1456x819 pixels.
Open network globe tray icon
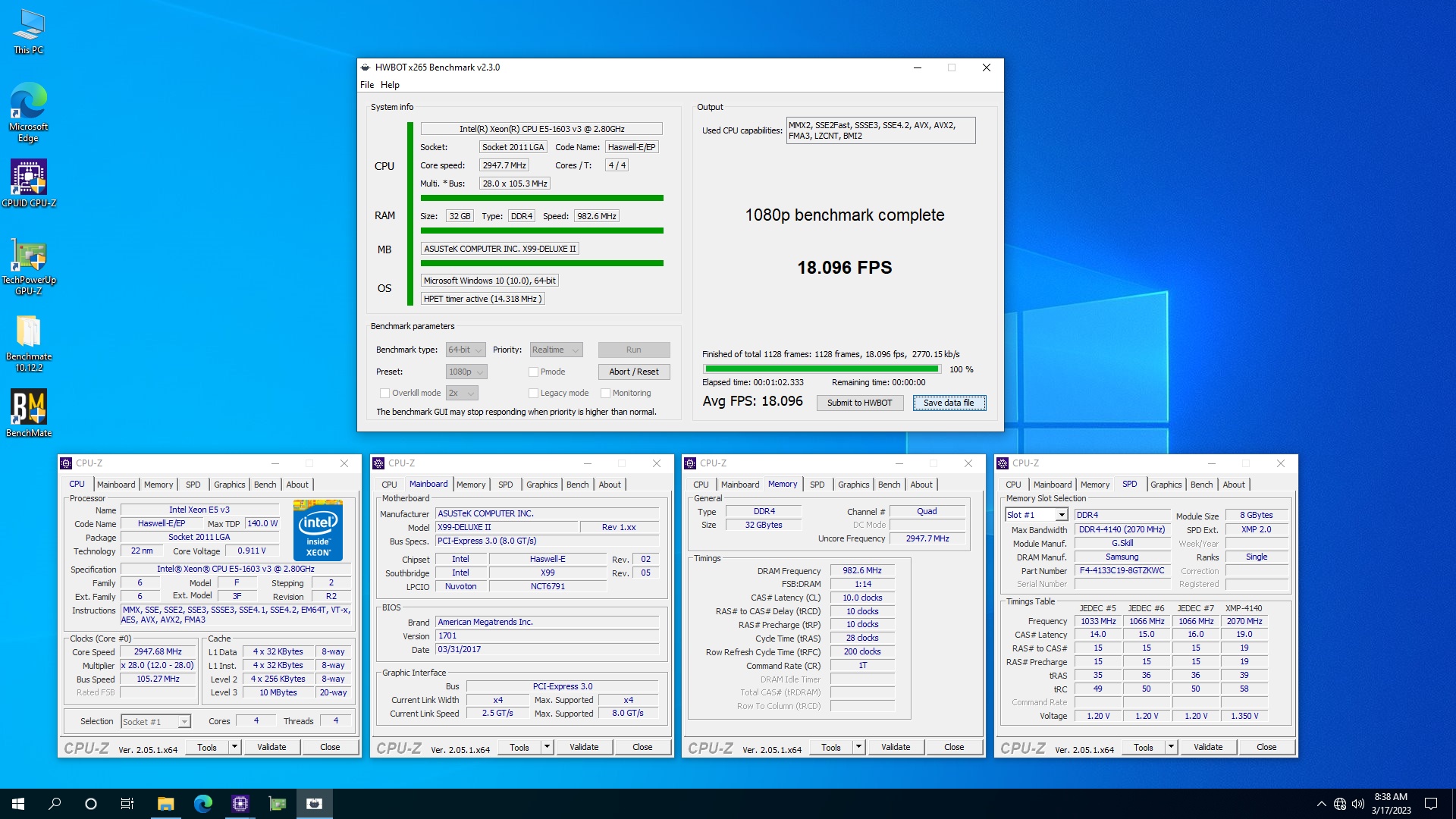[1340, 804]
